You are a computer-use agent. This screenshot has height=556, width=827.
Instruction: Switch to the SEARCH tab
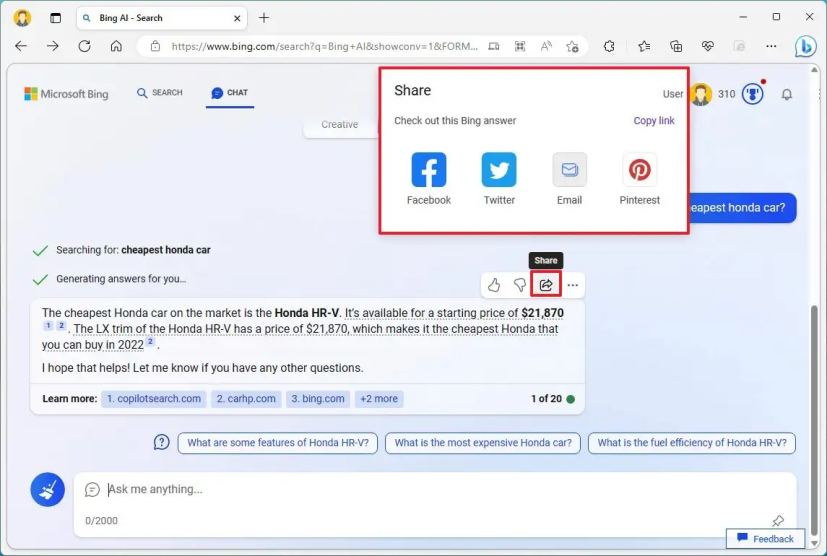(x=159, y=93)
